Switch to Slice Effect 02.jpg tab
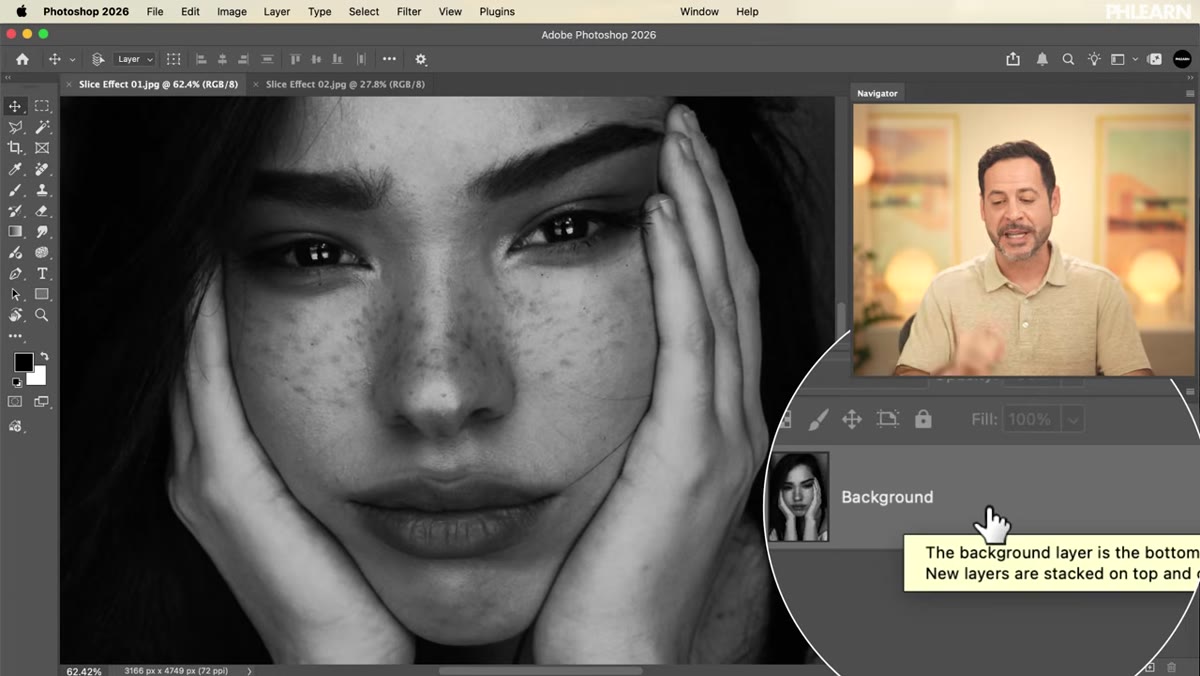The image size is (1200, 676). point(345,84)
